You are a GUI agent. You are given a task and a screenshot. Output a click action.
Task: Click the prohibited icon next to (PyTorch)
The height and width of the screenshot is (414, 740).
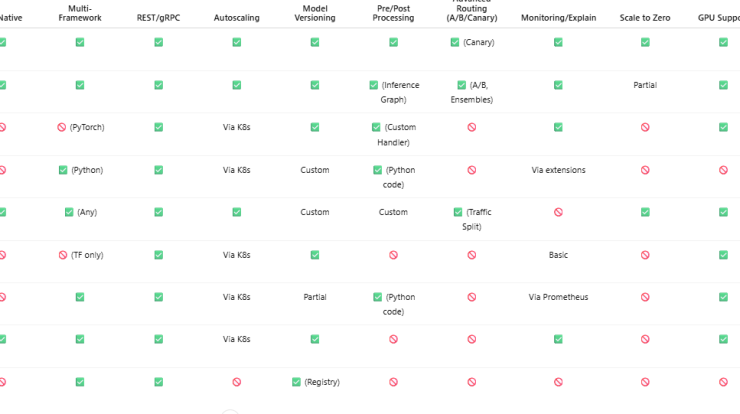click(x=61, y=127)
